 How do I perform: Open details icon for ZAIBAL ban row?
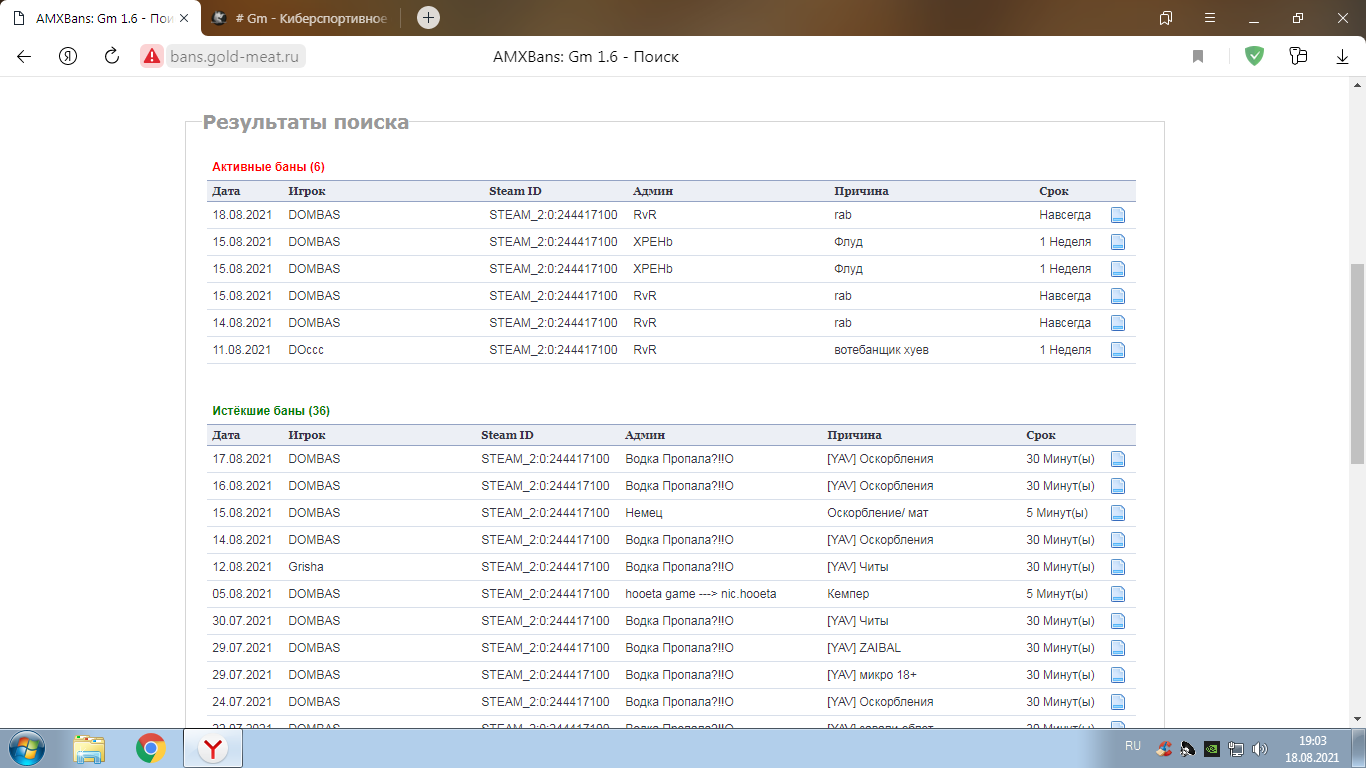click(x=1118, y=648)
